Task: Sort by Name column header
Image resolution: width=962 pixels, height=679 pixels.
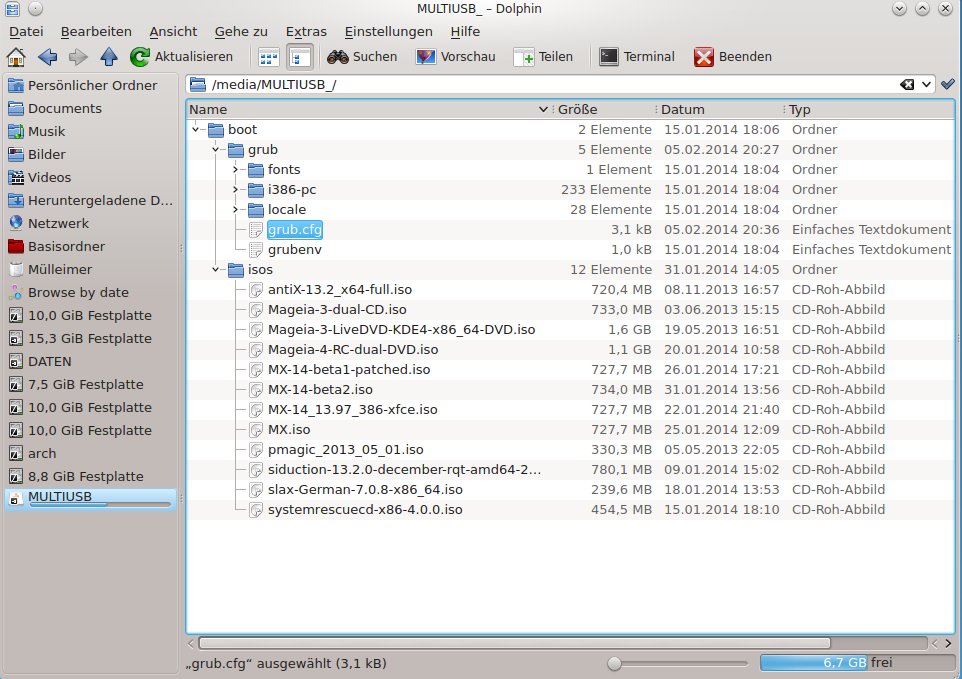Action: [368, 109]
